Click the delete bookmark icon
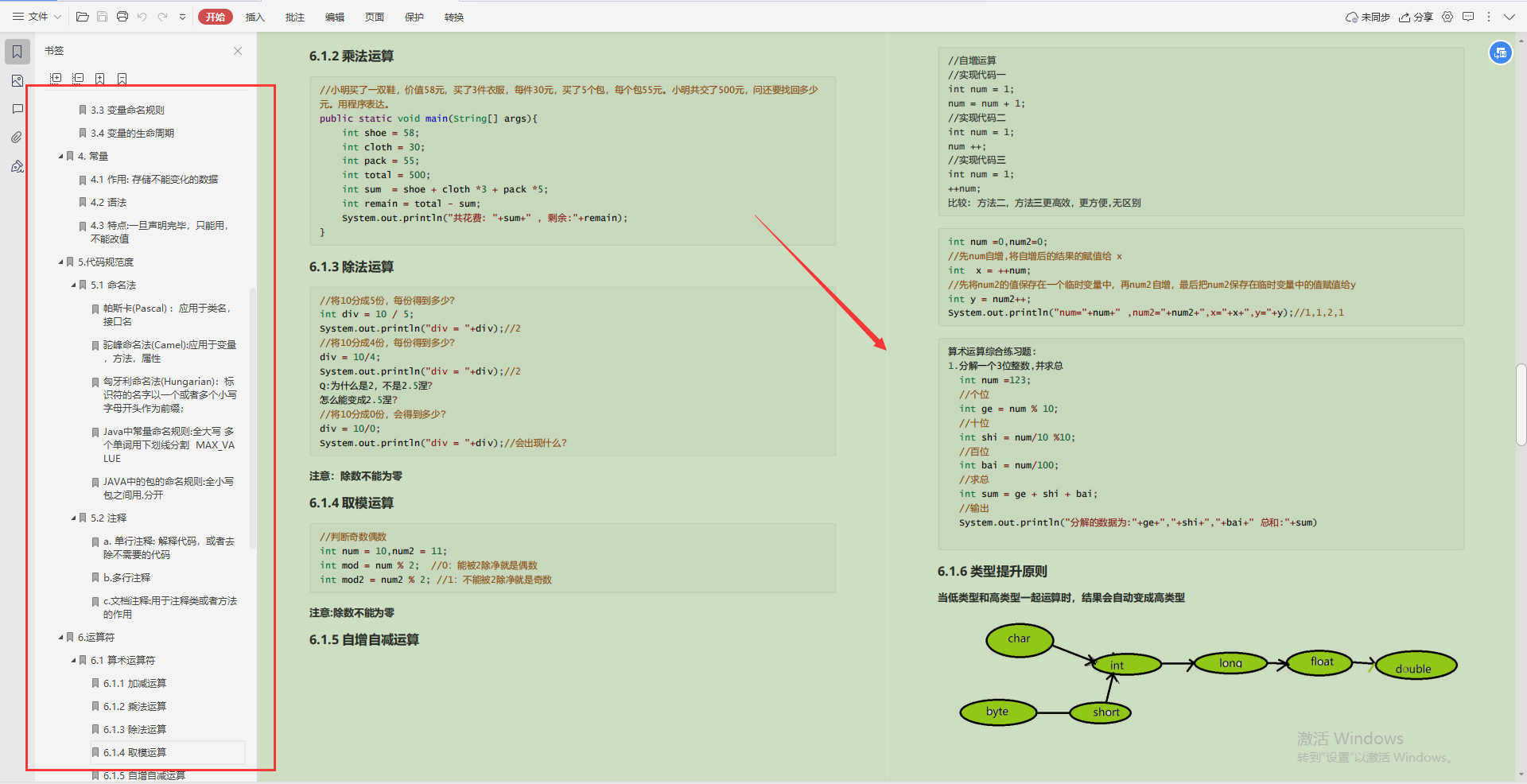This screenshot has height=784, width=1527. pos(122,78)
